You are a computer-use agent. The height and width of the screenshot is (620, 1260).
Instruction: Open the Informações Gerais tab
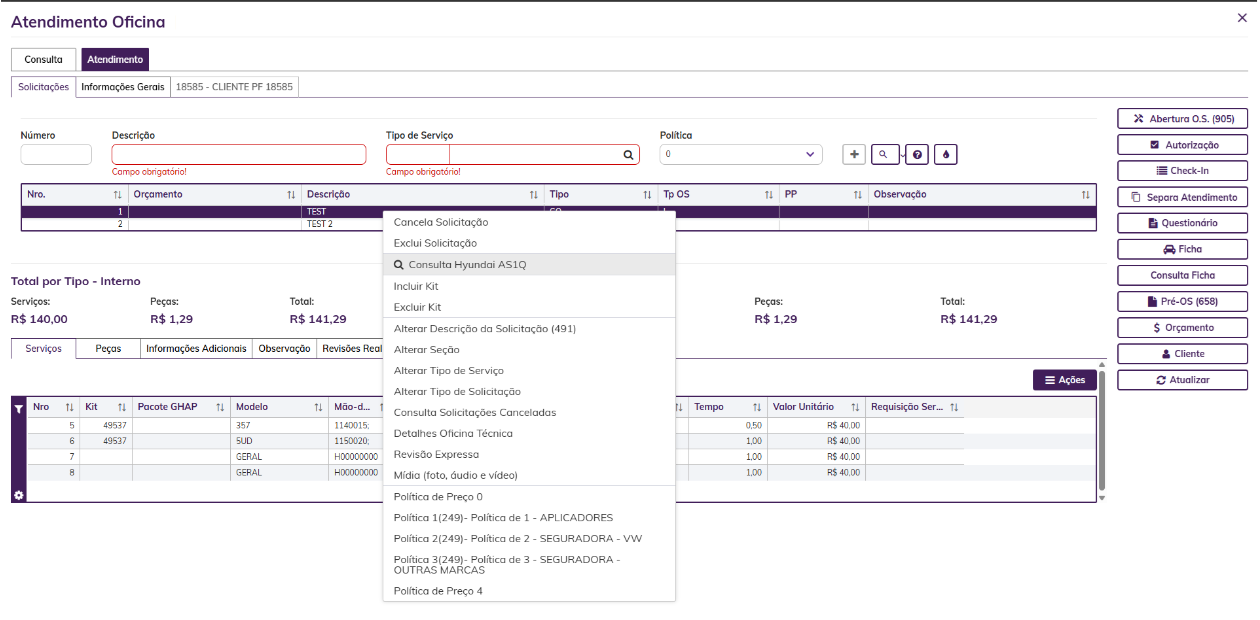[123, 87]
